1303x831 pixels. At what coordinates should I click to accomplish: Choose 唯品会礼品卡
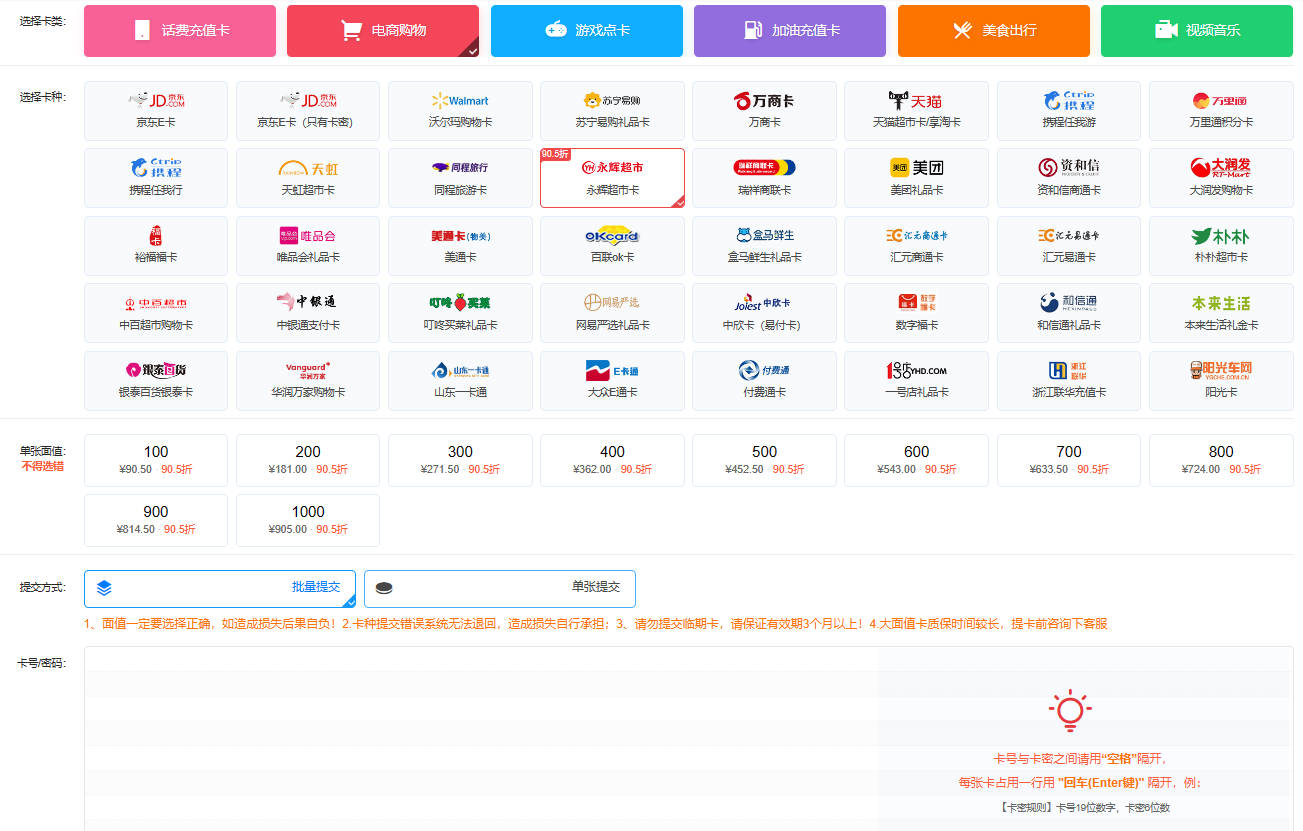coord(308,246)
